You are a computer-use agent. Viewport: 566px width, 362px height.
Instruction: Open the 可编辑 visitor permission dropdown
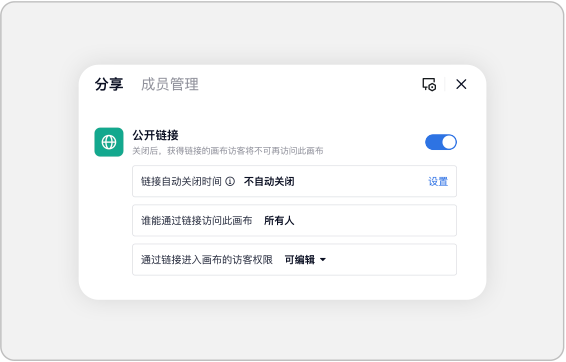[x=305, y=260]
